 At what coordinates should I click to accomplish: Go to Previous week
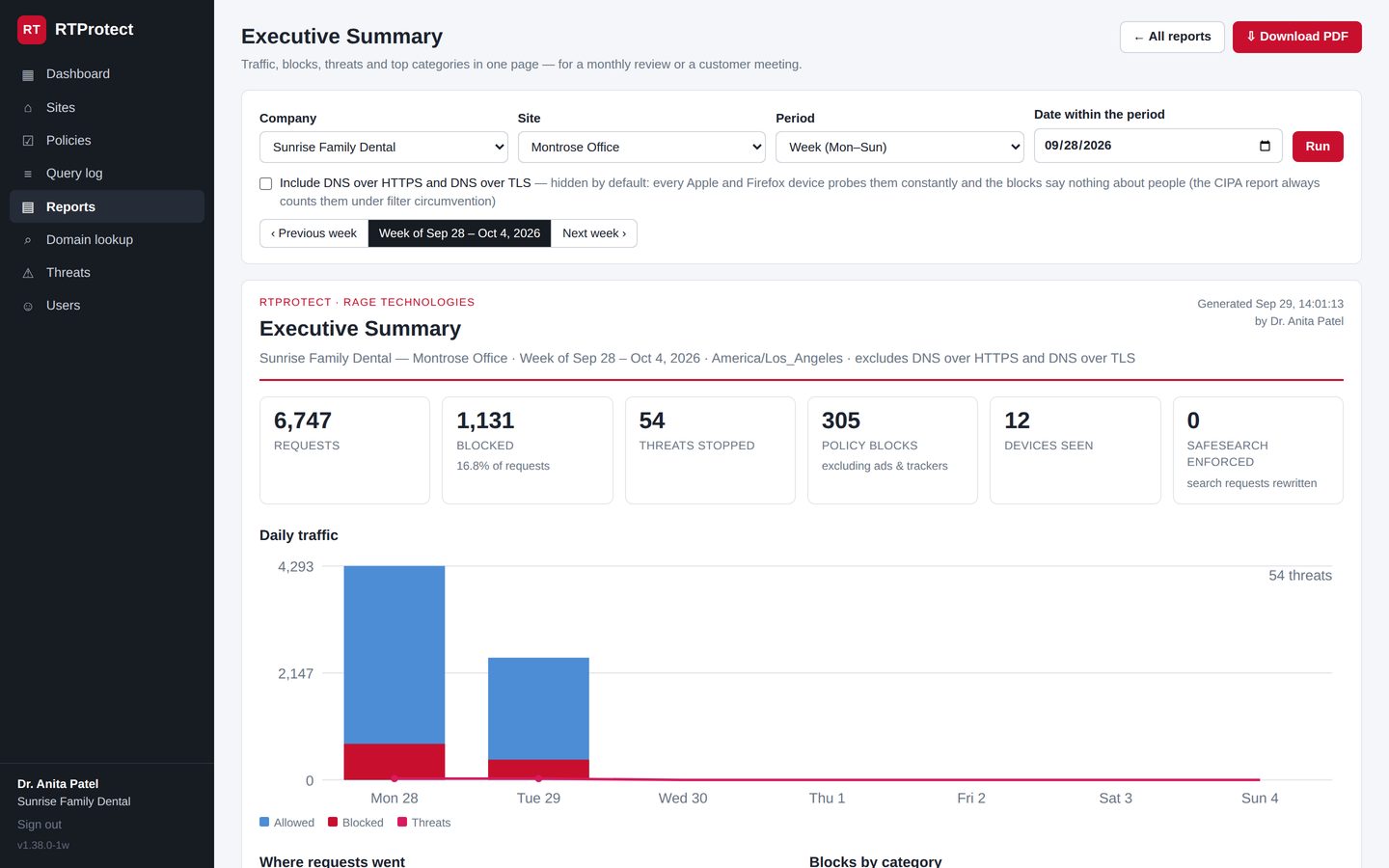[x=313, y=233]
